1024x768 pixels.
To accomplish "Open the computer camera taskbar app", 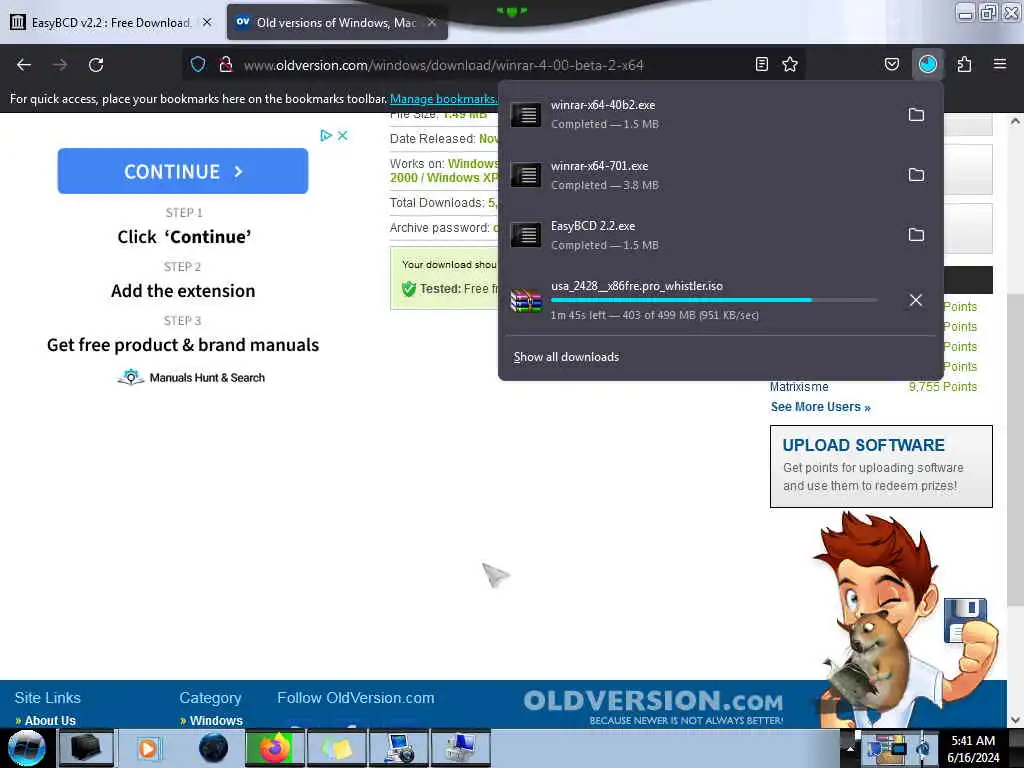I will [398, 748].
